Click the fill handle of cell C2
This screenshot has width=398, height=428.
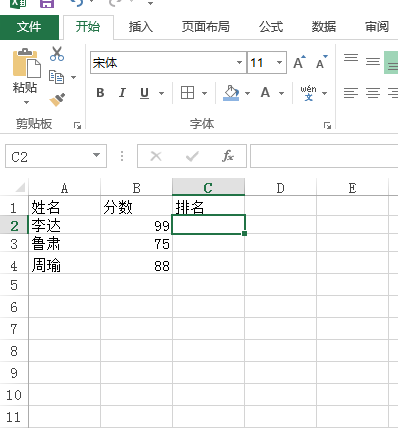[245, 233]
